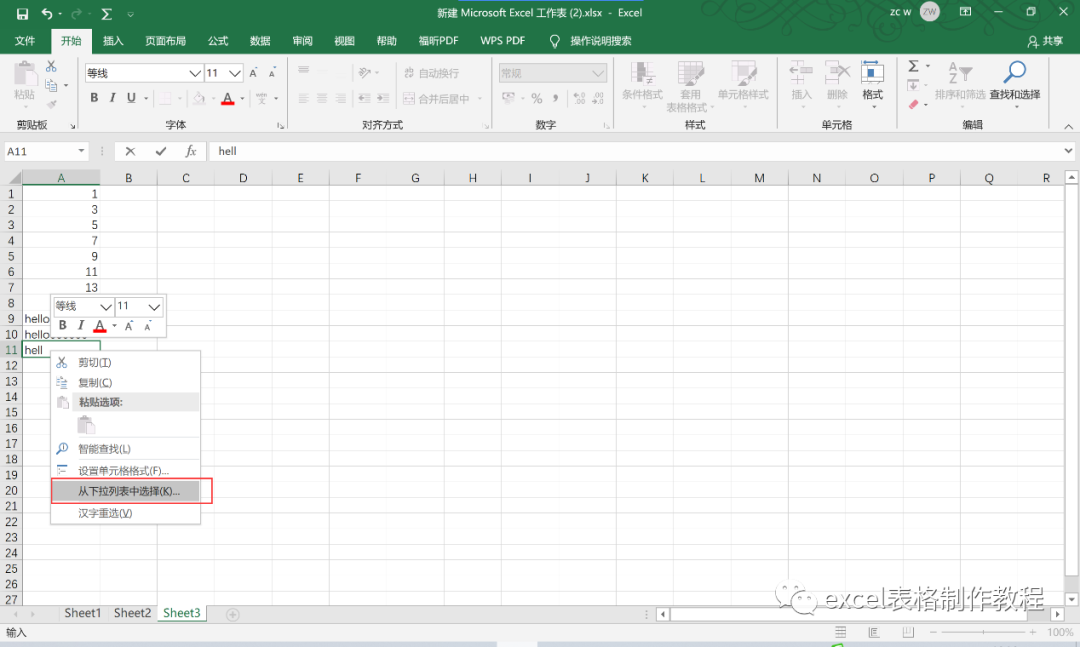The image size is (1080, 647).
Task: Switch to the Insert (插入) tab
Action: click(113, 41)
